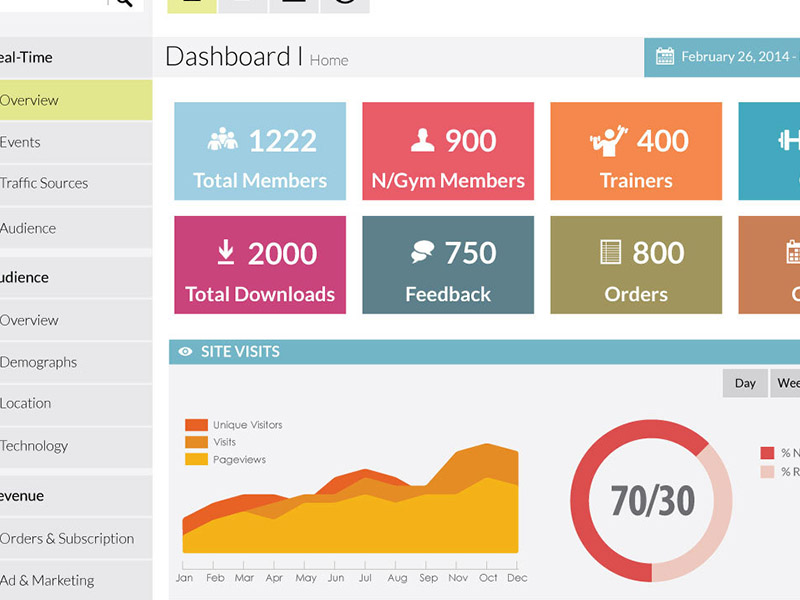Click the Home breadcrumb link

coord(329,60)
